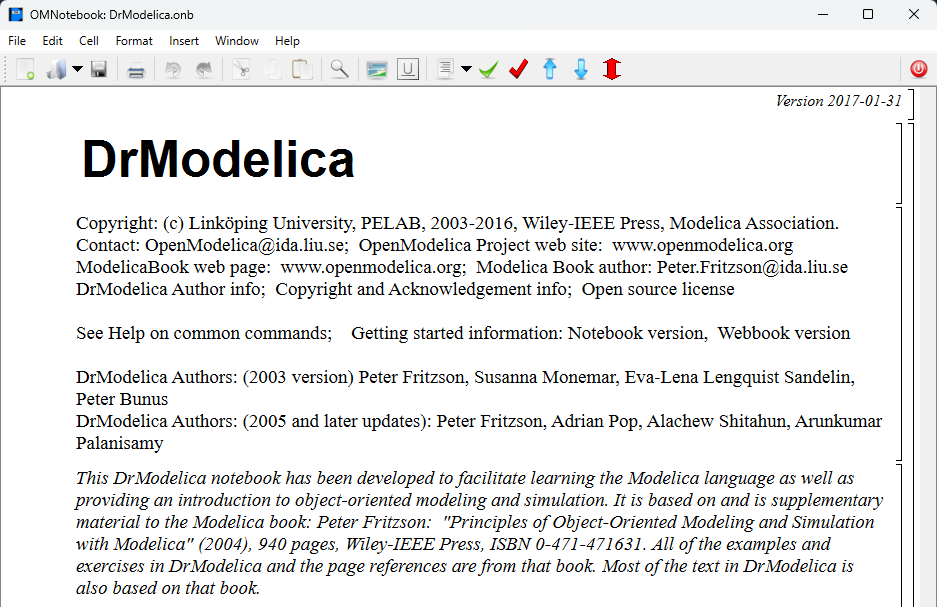Screen dimensions: 937x607
Task: Open the cell type dropdown arrow
Action: 467,69
